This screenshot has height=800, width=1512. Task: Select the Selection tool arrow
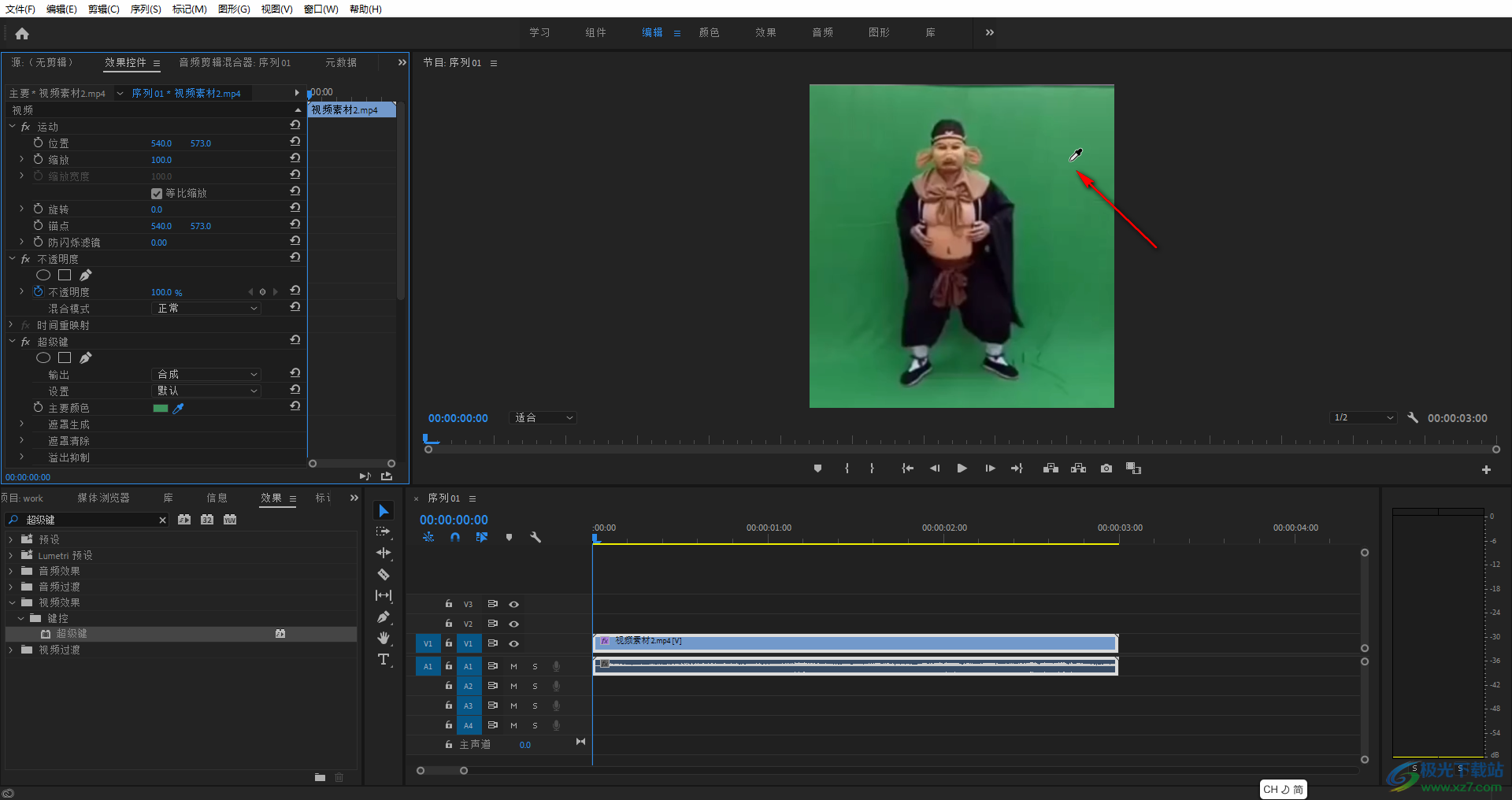(x=384, y=511)
